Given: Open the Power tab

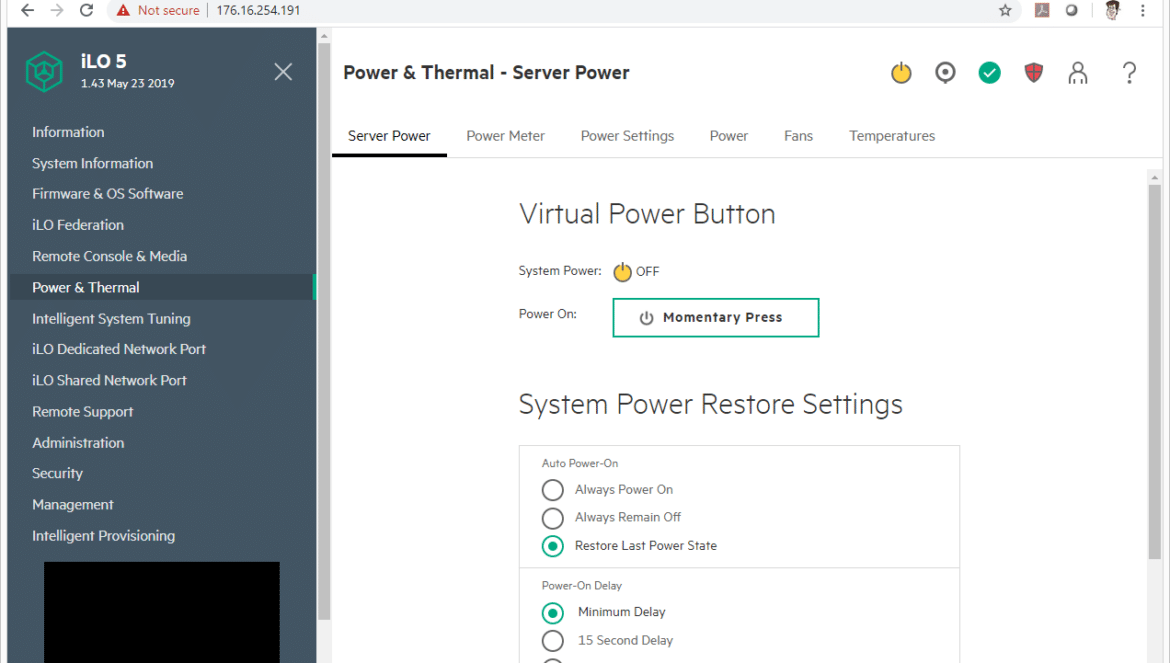Looking at the screenshot, I should (728, 136).
